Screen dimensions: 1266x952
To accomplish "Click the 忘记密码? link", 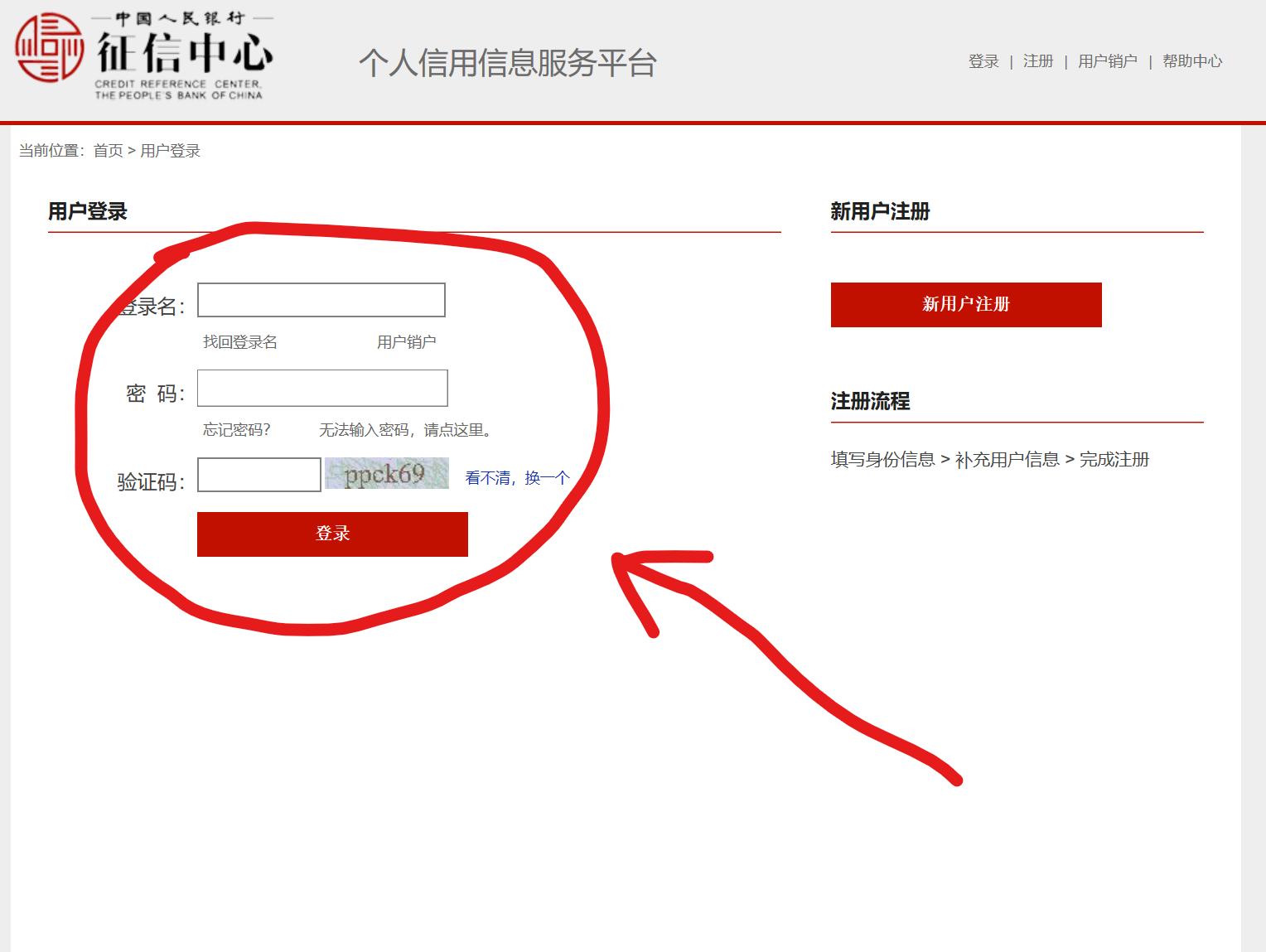I will tap(237, 430).
